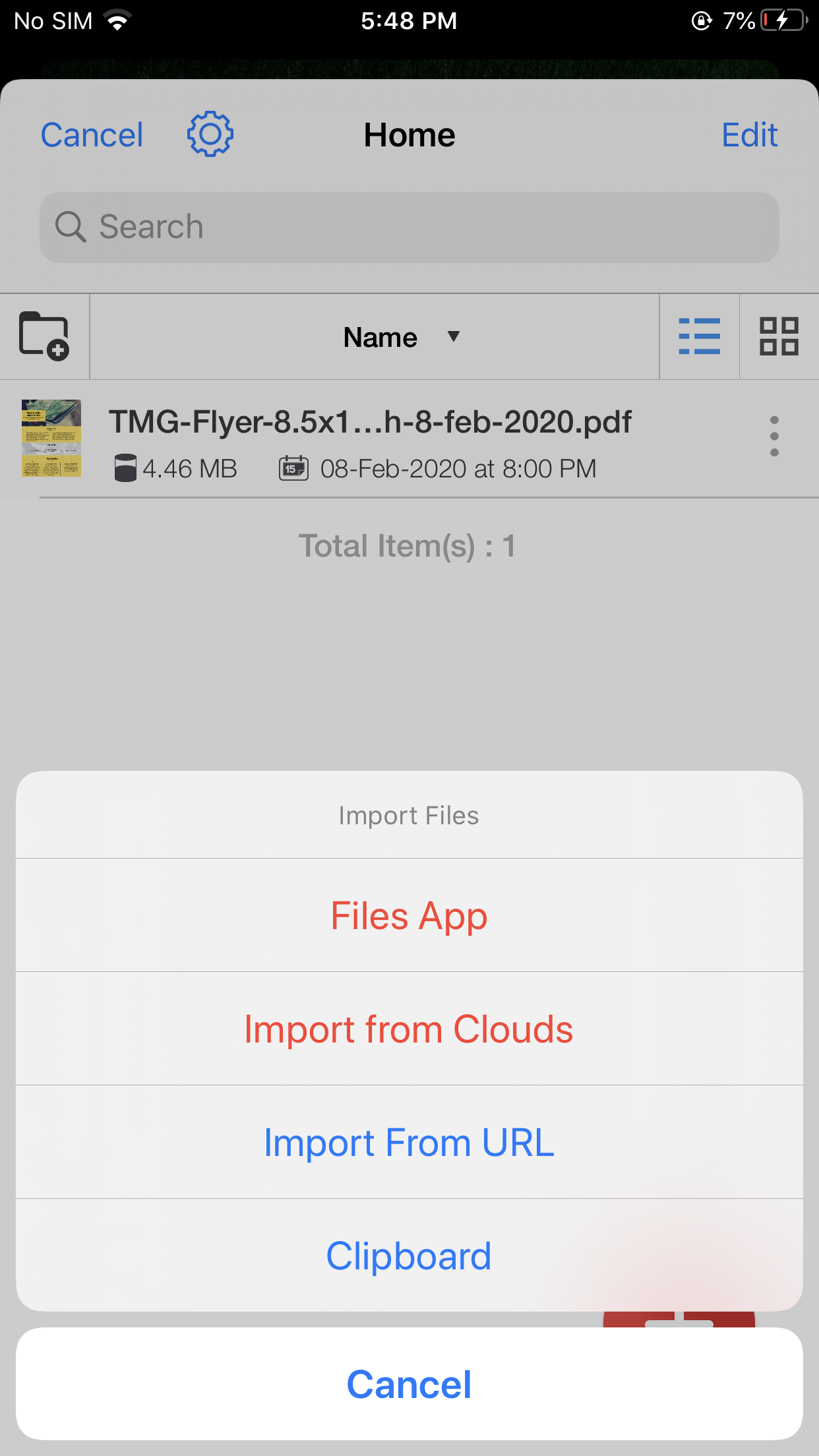Screen dimensions: 819x1456
Task: Tap the battery charging indicator
Action: [x=784, y=21]
